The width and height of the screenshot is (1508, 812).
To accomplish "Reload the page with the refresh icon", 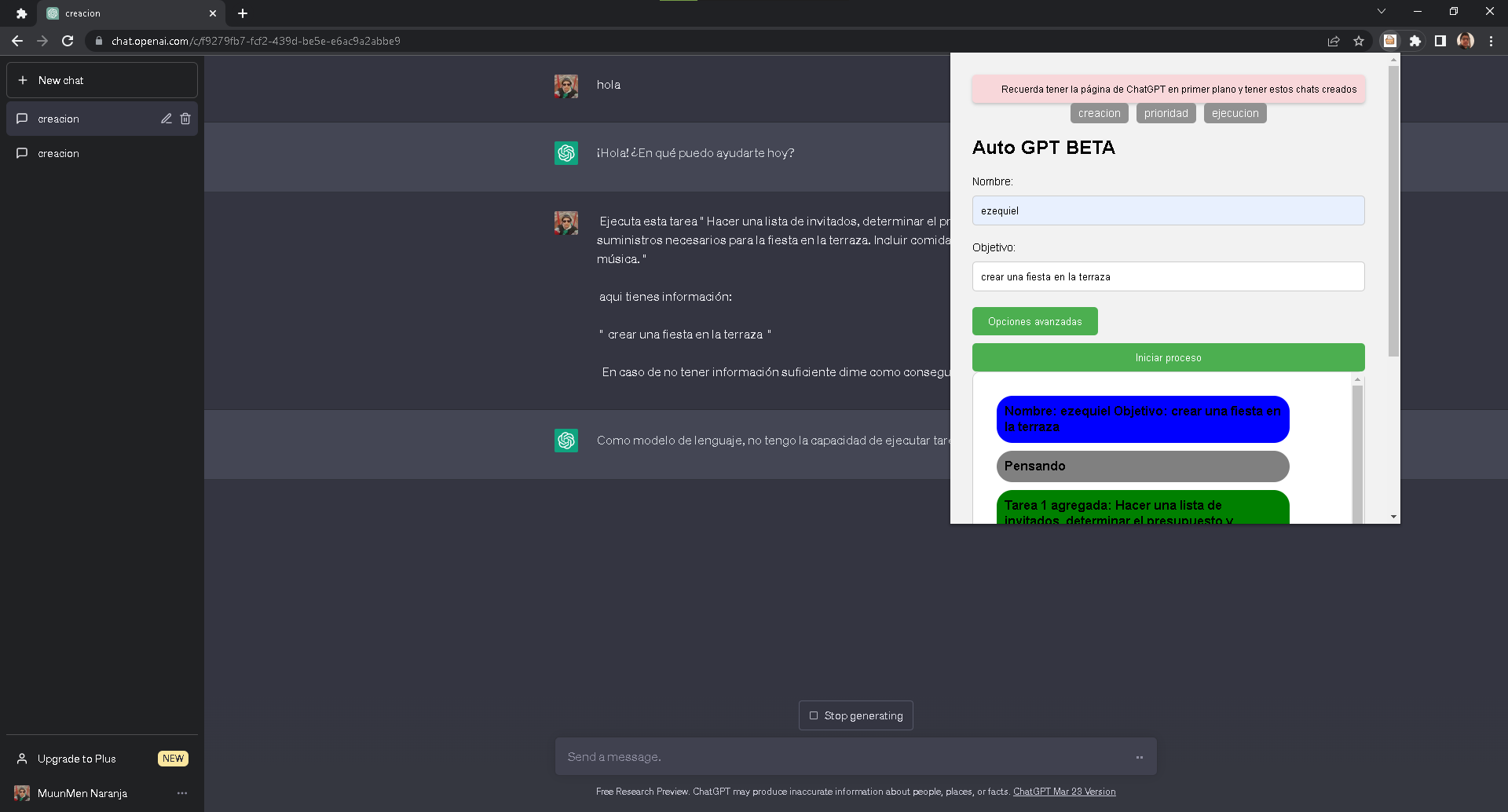I will [68, 41].
